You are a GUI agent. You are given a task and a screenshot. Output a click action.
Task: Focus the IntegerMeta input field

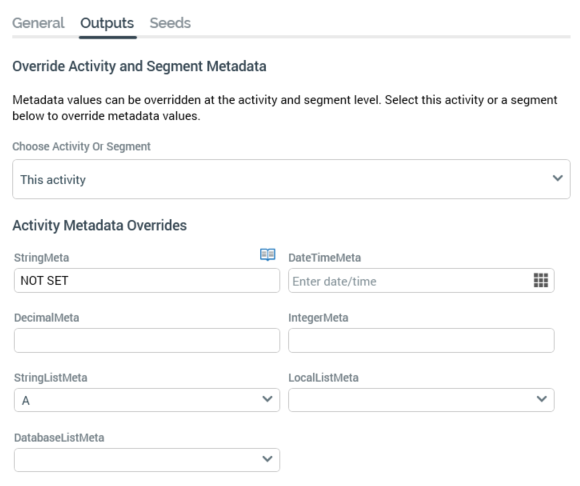421,340
